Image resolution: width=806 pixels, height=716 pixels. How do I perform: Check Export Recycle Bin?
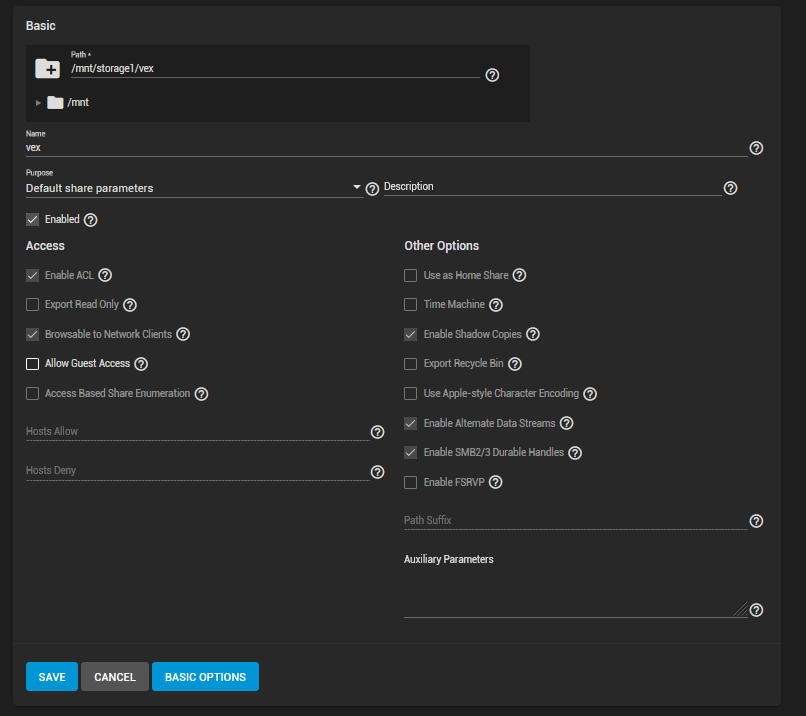coord(410,364)
